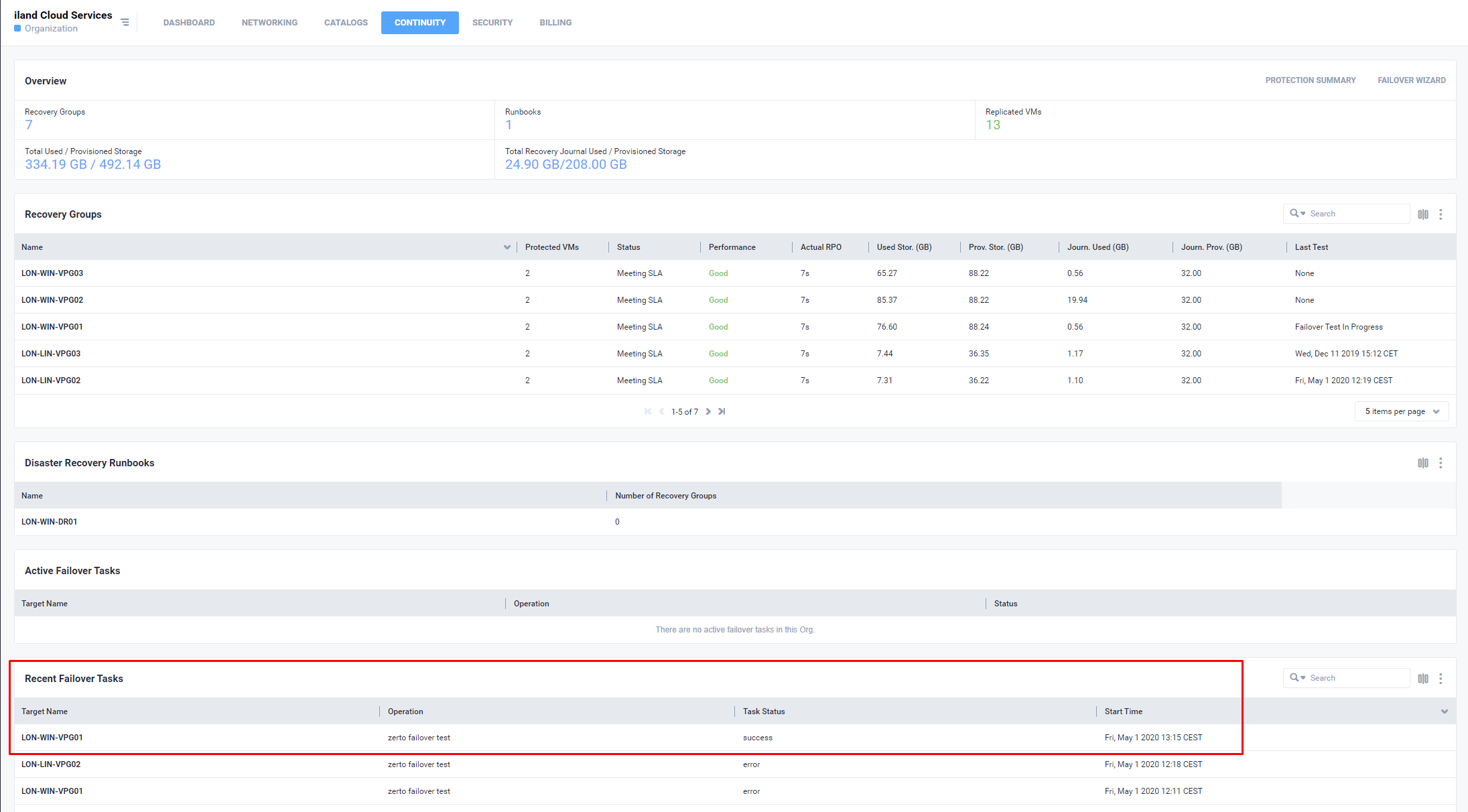Click the Protection Summary link
The width and height of the screenshot is (1468, 812).
click(1310, 80)
